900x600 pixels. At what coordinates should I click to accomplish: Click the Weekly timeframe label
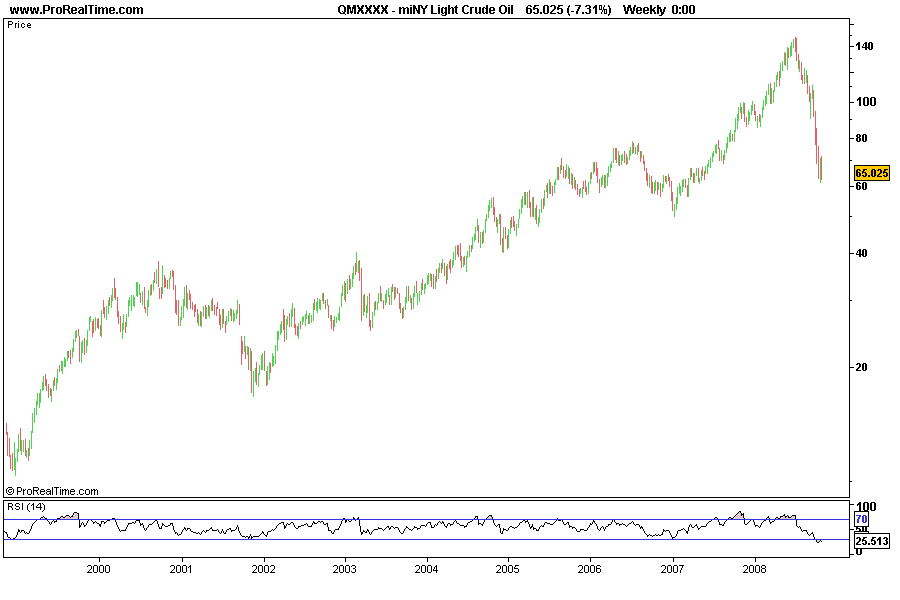644,10
